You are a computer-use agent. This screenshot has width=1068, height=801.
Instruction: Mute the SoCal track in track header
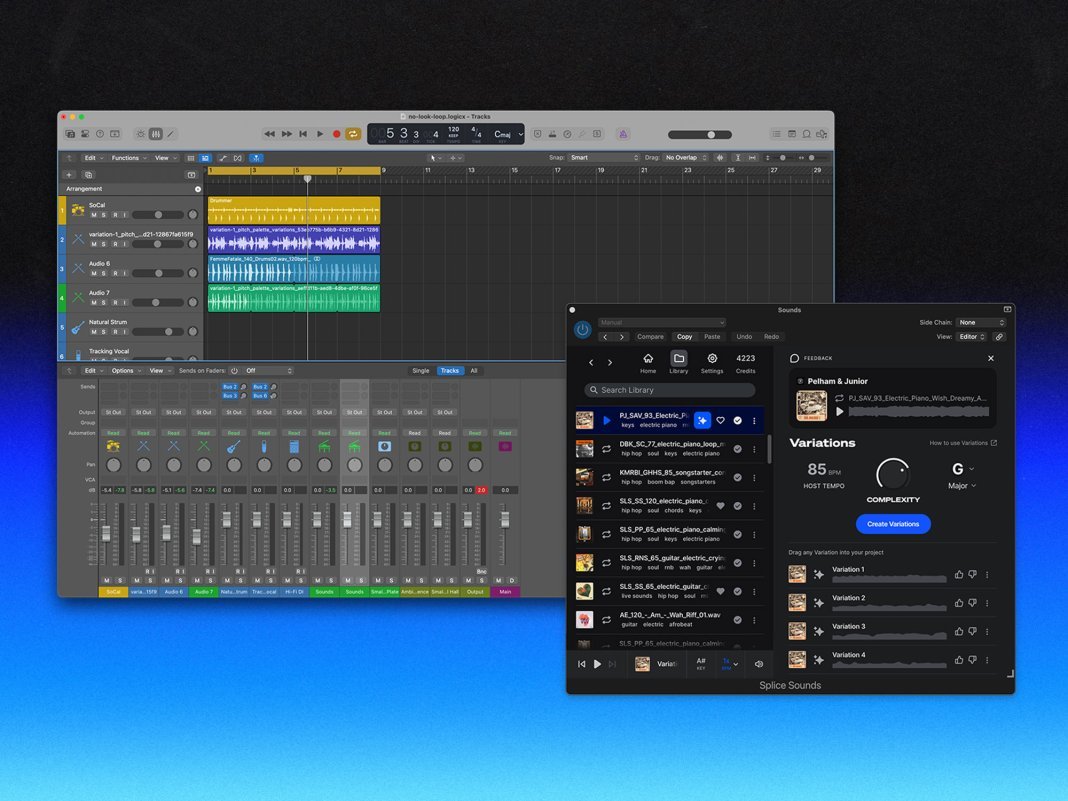(94, 215)
